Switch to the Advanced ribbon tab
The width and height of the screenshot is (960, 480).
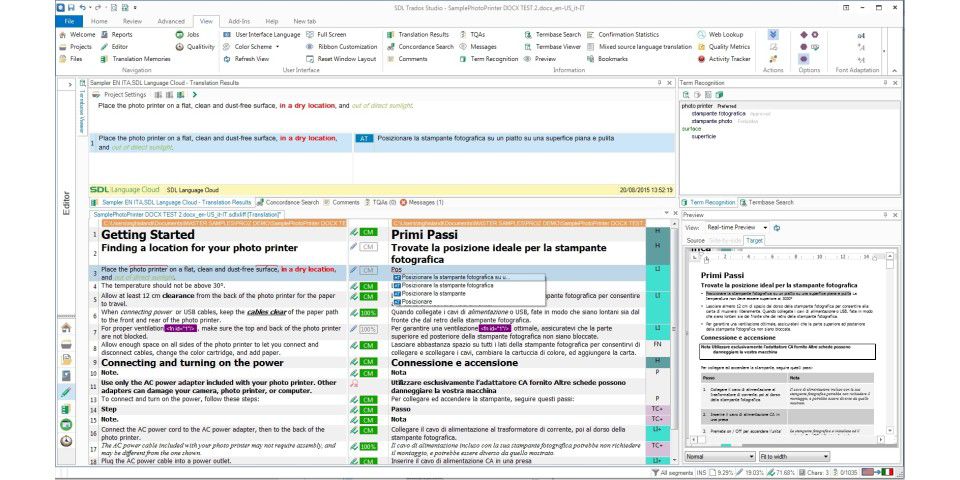(x=171, y=21)
